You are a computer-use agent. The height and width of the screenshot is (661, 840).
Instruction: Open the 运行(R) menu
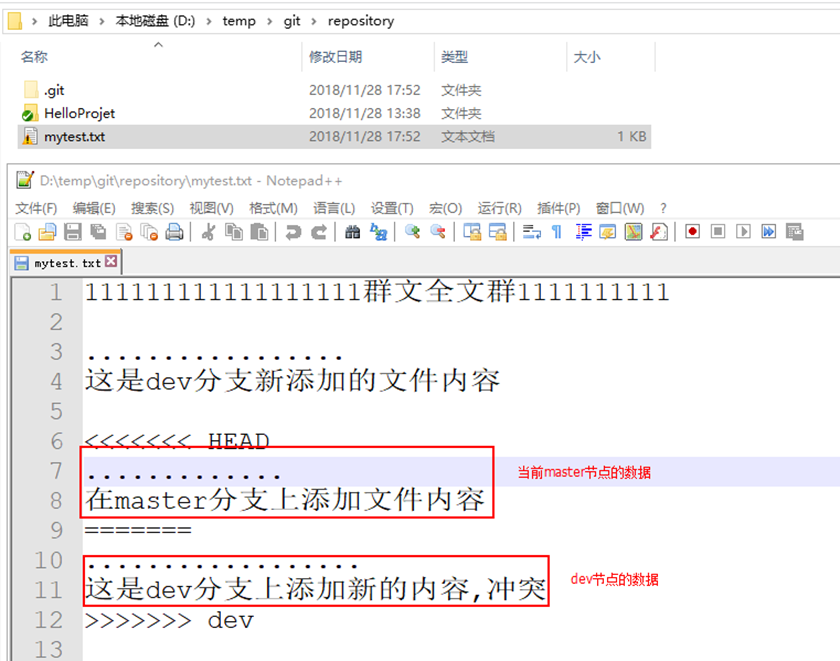[x=499, y=208]
